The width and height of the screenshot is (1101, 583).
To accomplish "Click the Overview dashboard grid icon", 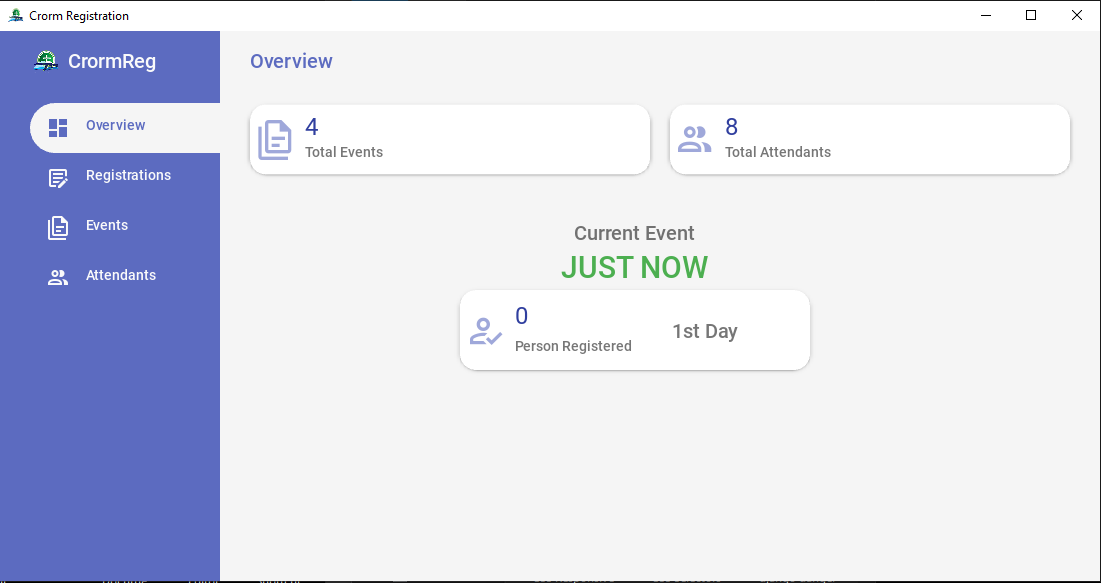I will tap(58, 128).
